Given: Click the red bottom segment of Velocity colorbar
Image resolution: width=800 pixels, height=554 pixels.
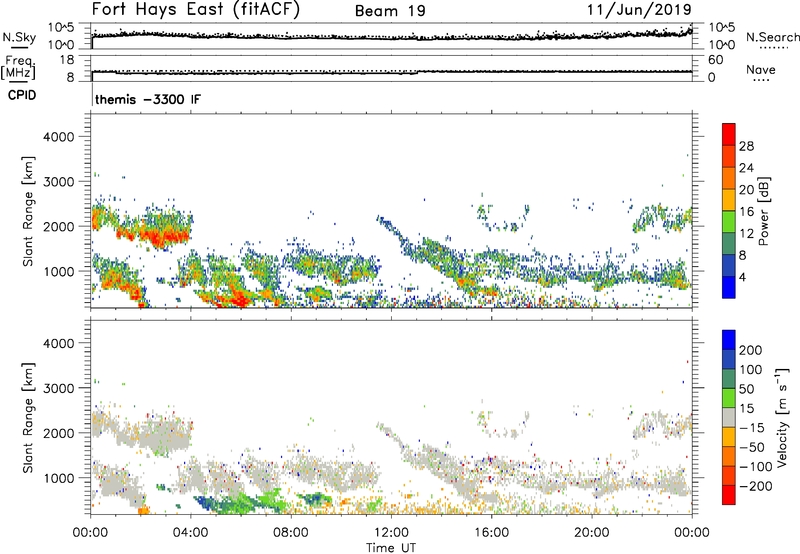Looking at the screenshot, I should pos(729,495).
